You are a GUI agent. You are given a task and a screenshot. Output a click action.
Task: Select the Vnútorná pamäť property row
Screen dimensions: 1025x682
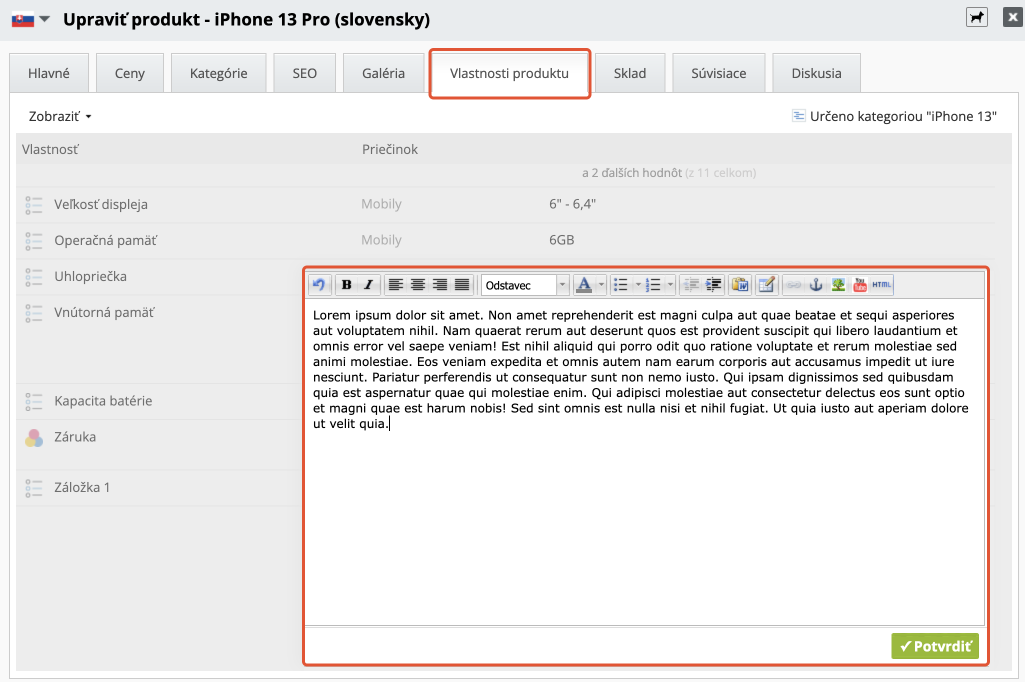160,339
